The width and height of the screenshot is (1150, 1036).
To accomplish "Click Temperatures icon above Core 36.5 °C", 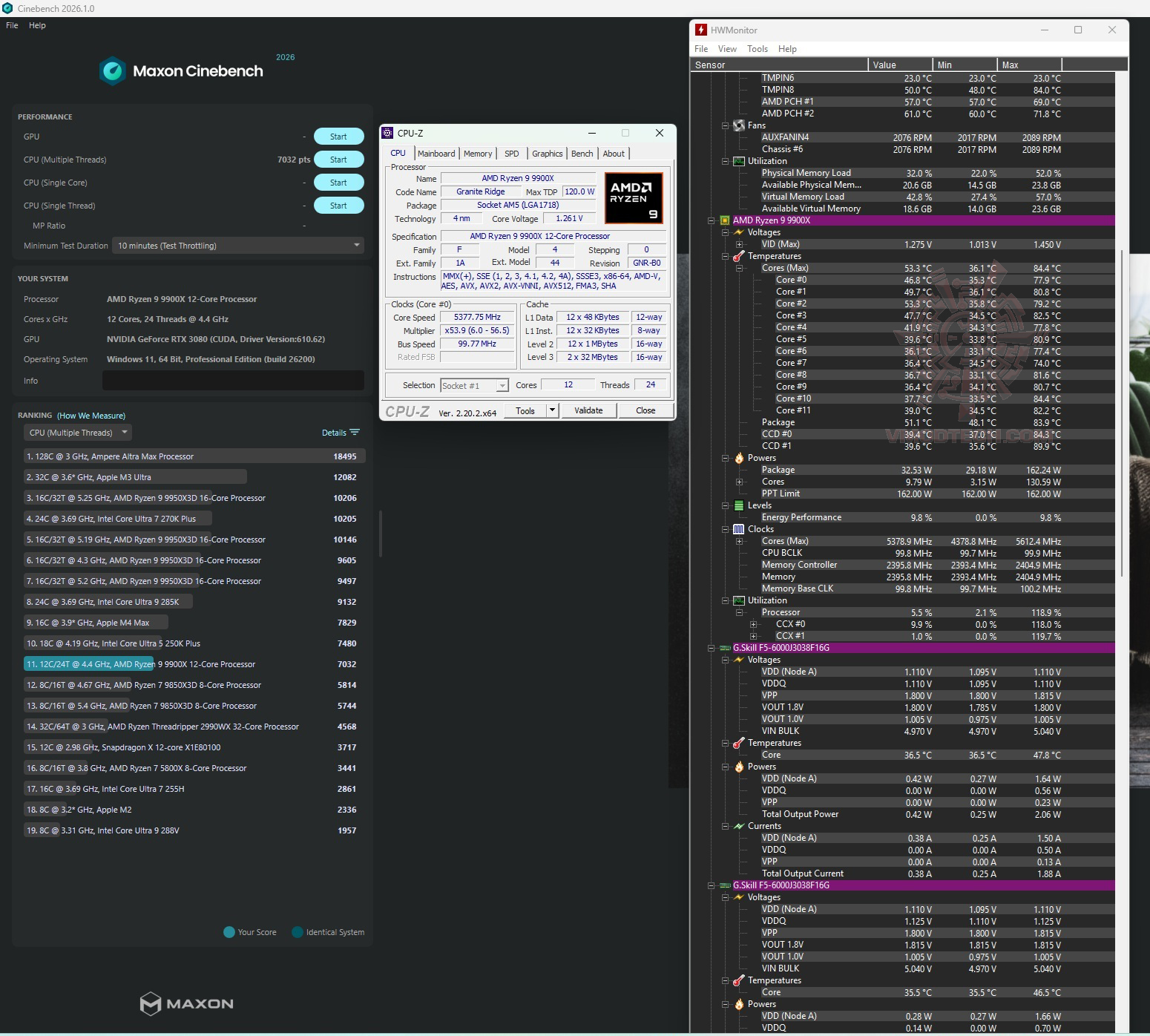I will click(x=739, y=743).
